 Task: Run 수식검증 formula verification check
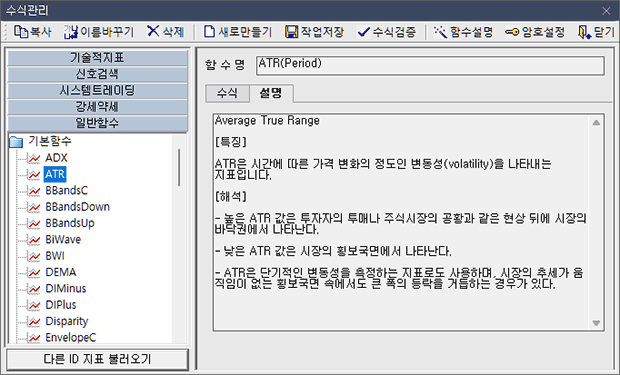coord(363,32)
